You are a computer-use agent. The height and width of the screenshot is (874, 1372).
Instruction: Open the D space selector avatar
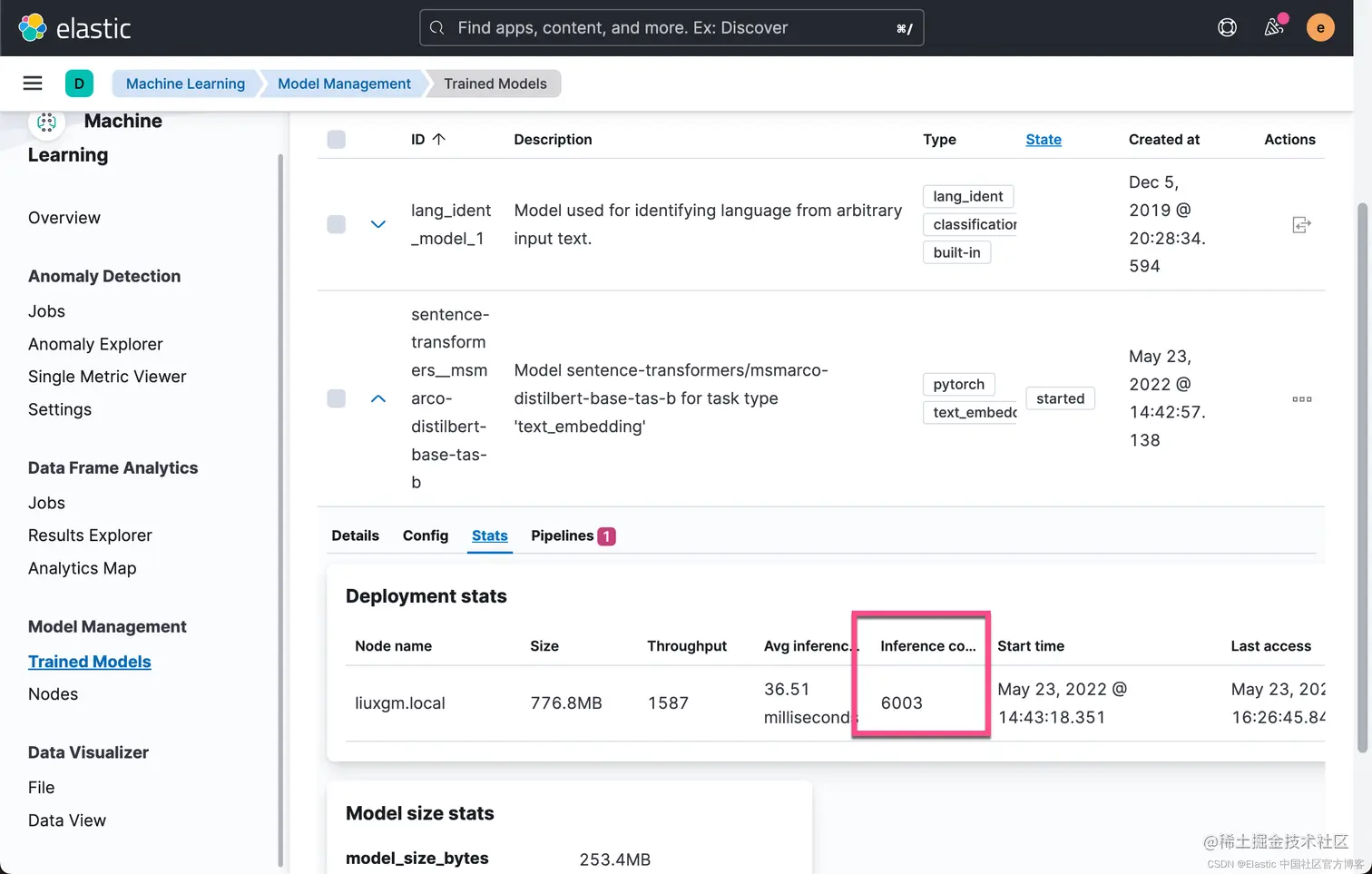pyautogui.click(x=80, y=83)
